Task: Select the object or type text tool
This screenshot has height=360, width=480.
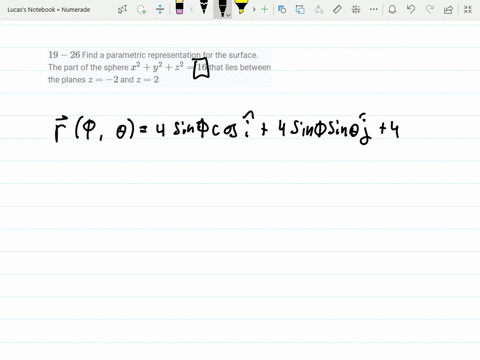Action: (x=122, y=9)
